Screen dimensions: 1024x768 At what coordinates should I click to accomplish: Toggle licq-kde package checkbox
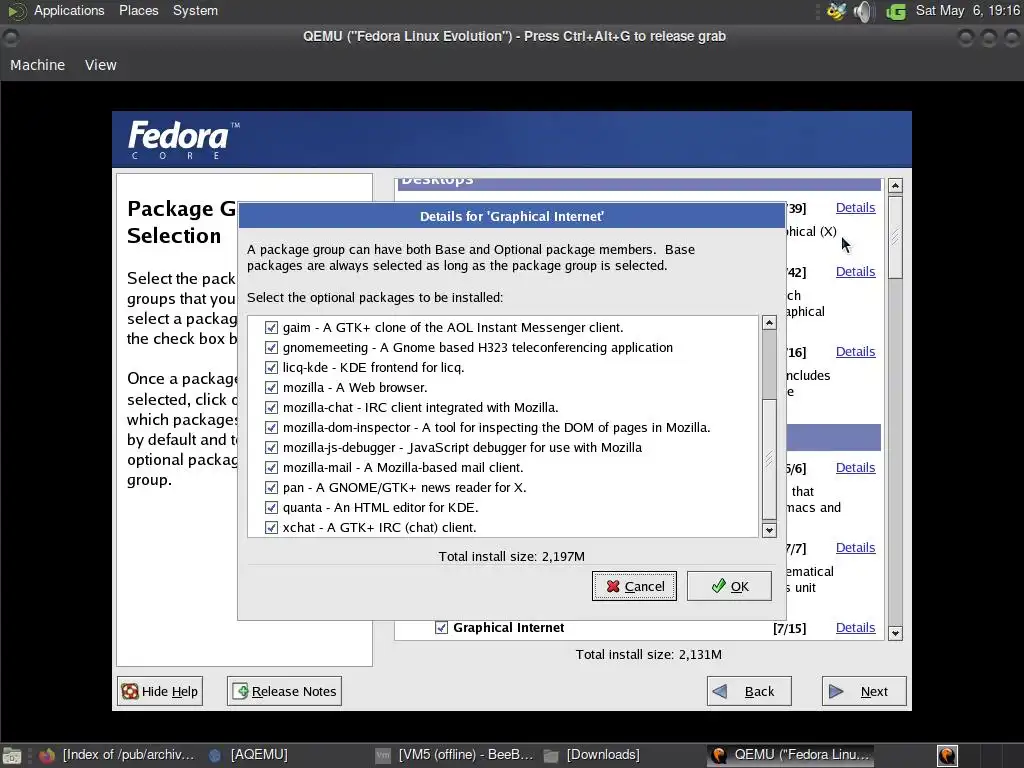(x=272, y=368)
